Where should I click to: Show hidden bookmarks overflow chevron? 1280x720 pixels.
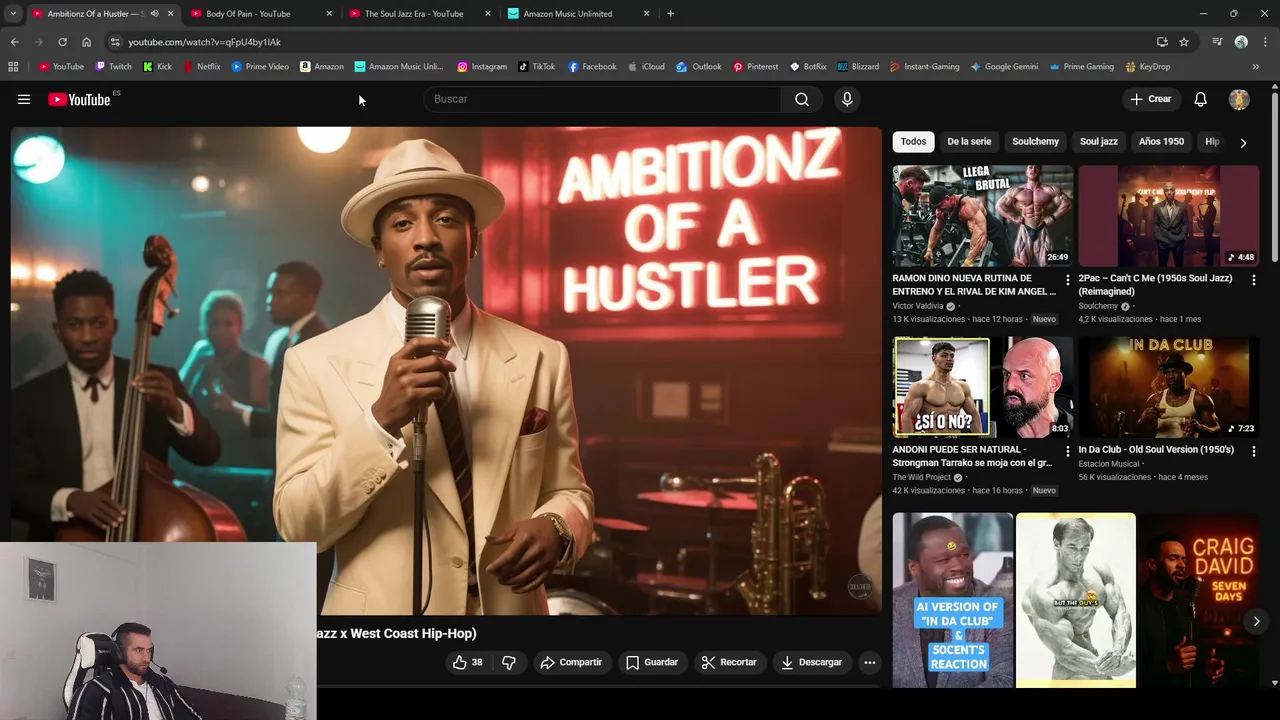(x=1256, y=67)
